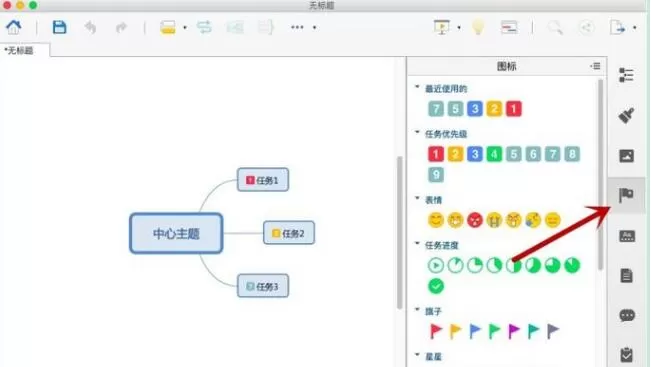Add the angry red face marker
Viewport: 651px width, 367px height.
pyautogui.click(x=475, y=220)
